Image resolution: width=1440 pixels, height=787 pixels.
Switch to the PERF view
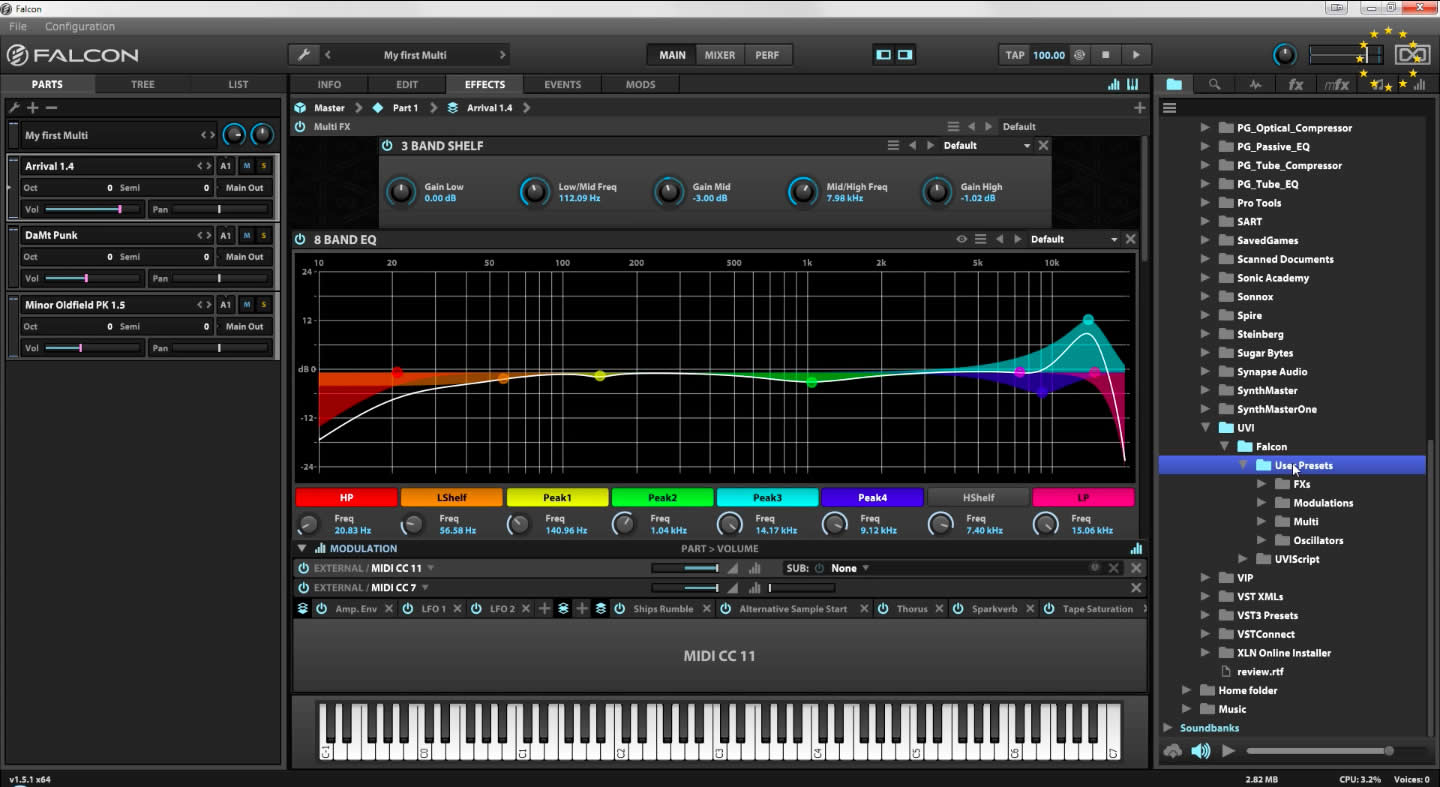pyautogui.click(x=767, y=55)
